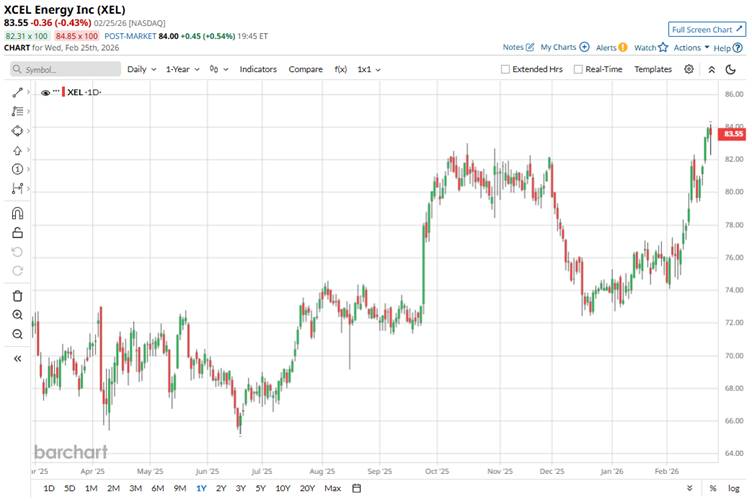Enable the Extended Hrs checkbox

505,70
